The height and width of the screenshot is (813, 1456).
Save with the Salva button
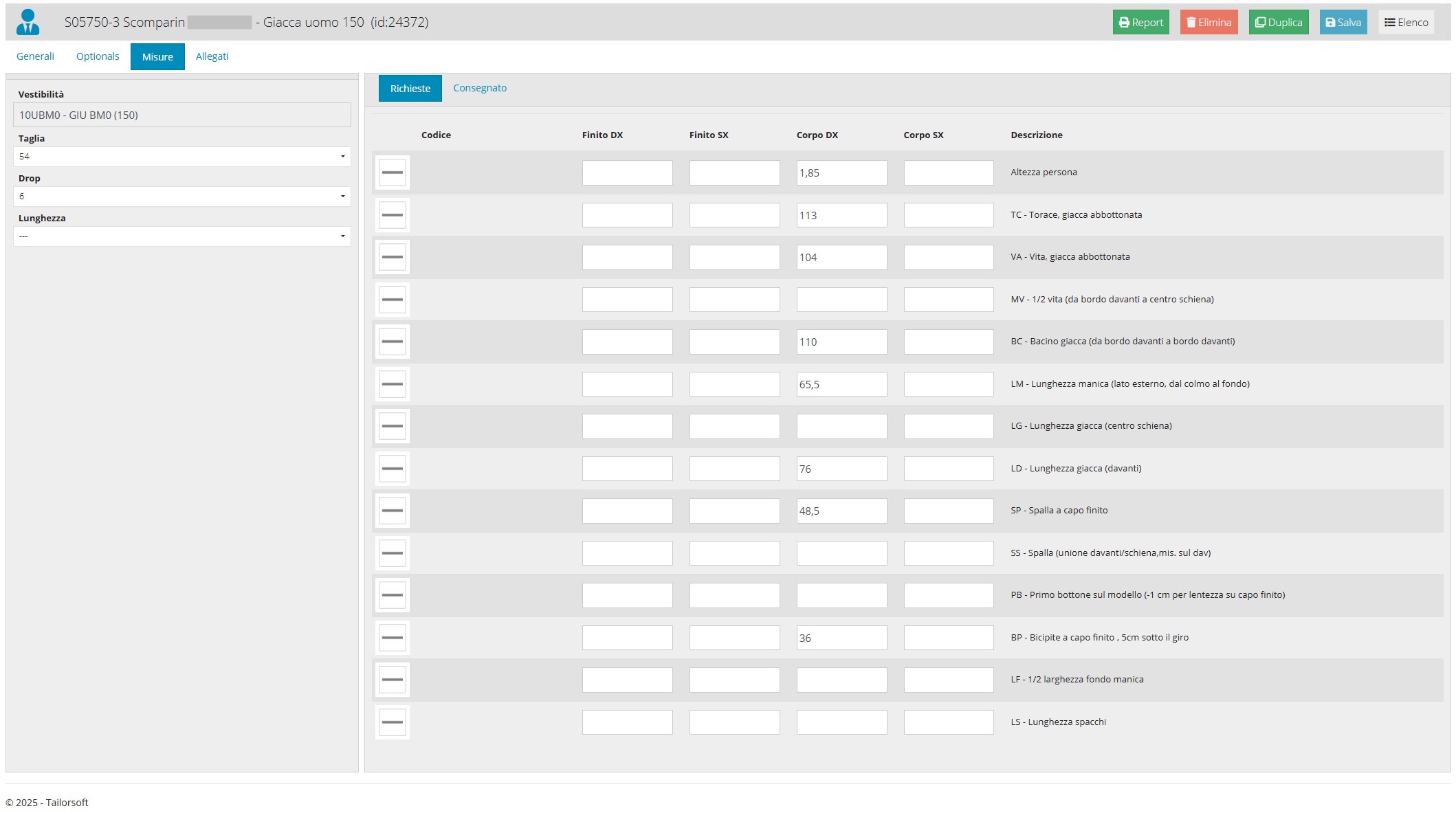click(1343, 22)
